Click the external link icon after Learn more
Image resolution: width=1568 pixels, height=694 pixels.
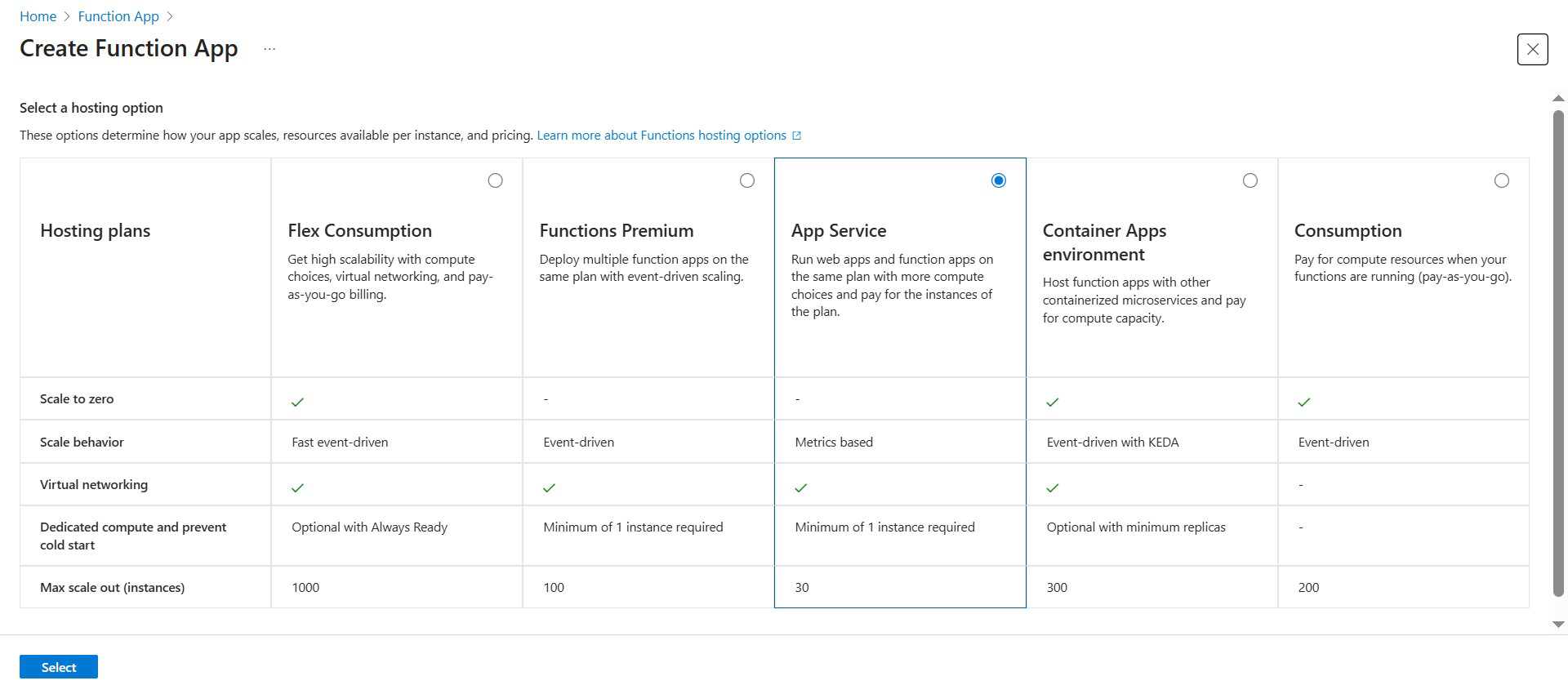tap(797, 136)
